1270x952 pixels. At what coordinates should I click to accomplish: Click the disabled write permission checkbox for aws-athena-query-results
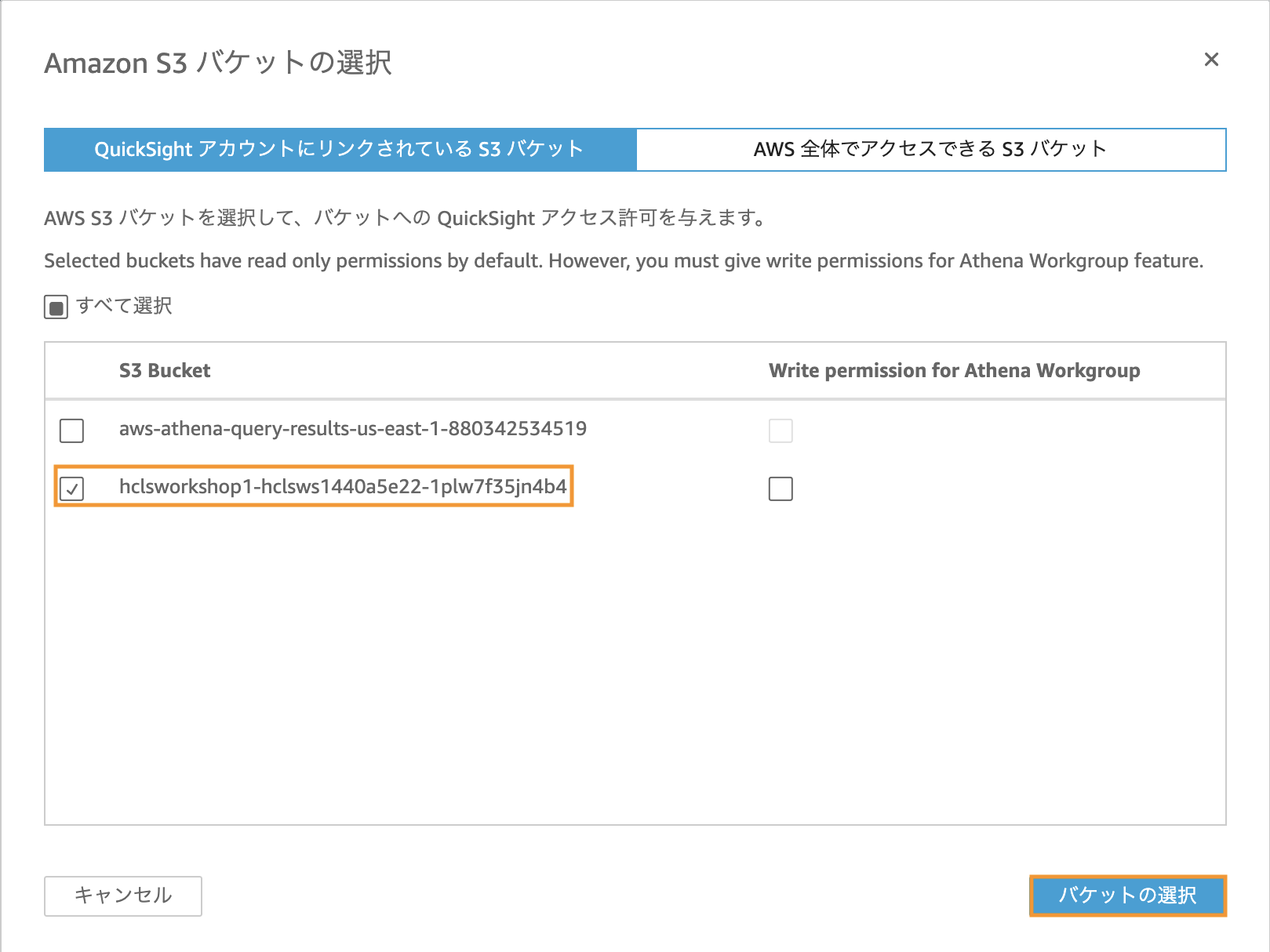click(781, 431)
